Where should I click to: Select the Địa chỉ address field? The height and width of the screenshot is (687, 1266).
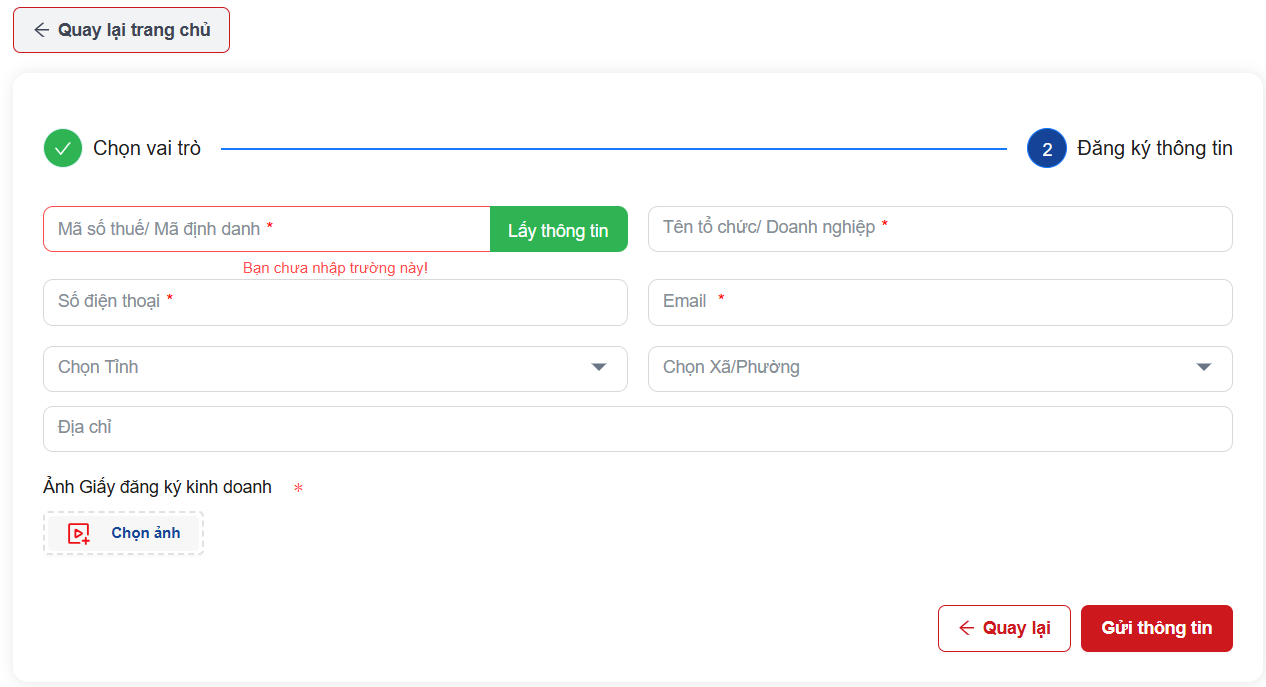[637, 429]
